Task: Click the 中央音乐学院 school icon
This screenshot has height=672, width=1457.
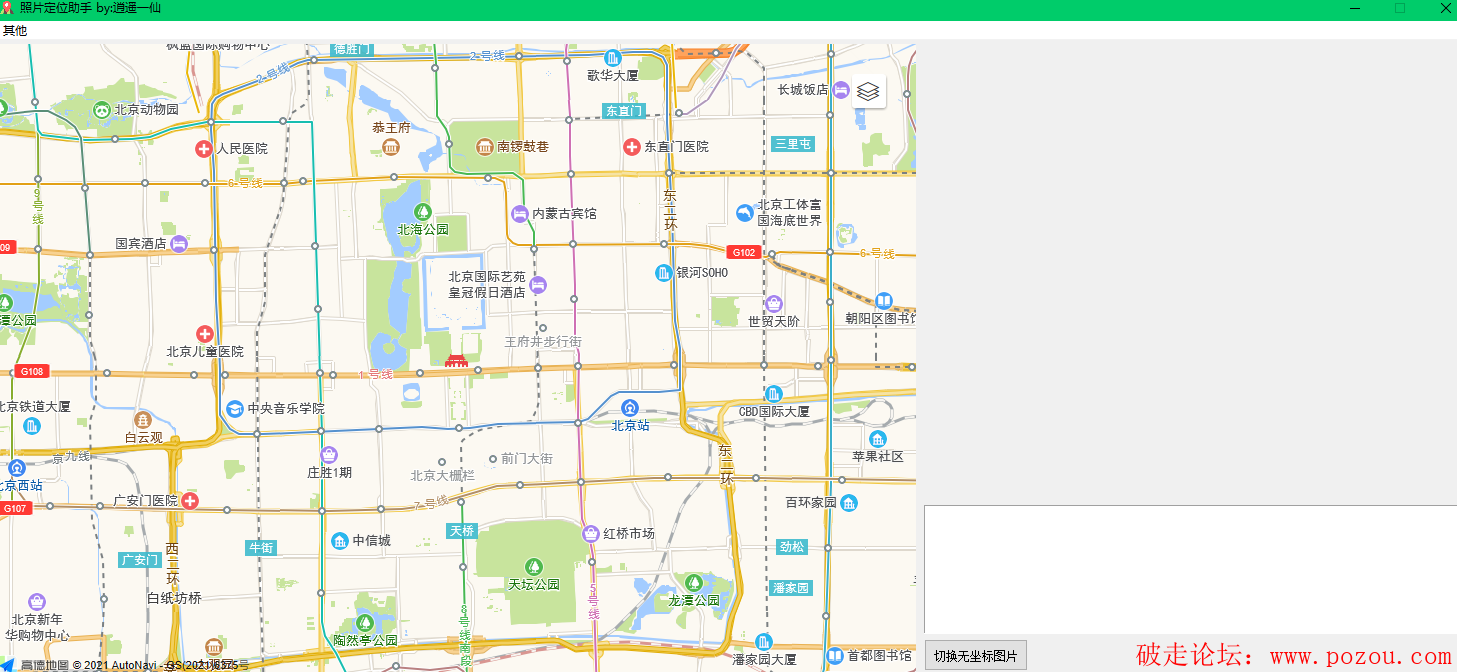Action: coord(235,408)
